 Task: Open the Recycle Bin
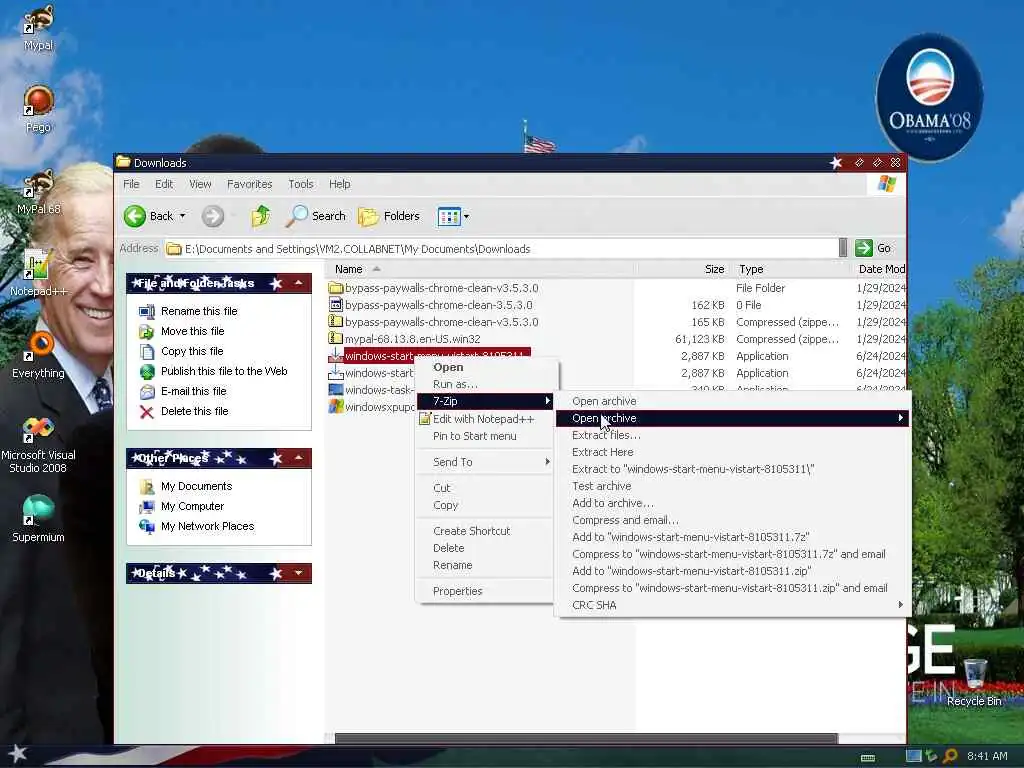(974, 682)
